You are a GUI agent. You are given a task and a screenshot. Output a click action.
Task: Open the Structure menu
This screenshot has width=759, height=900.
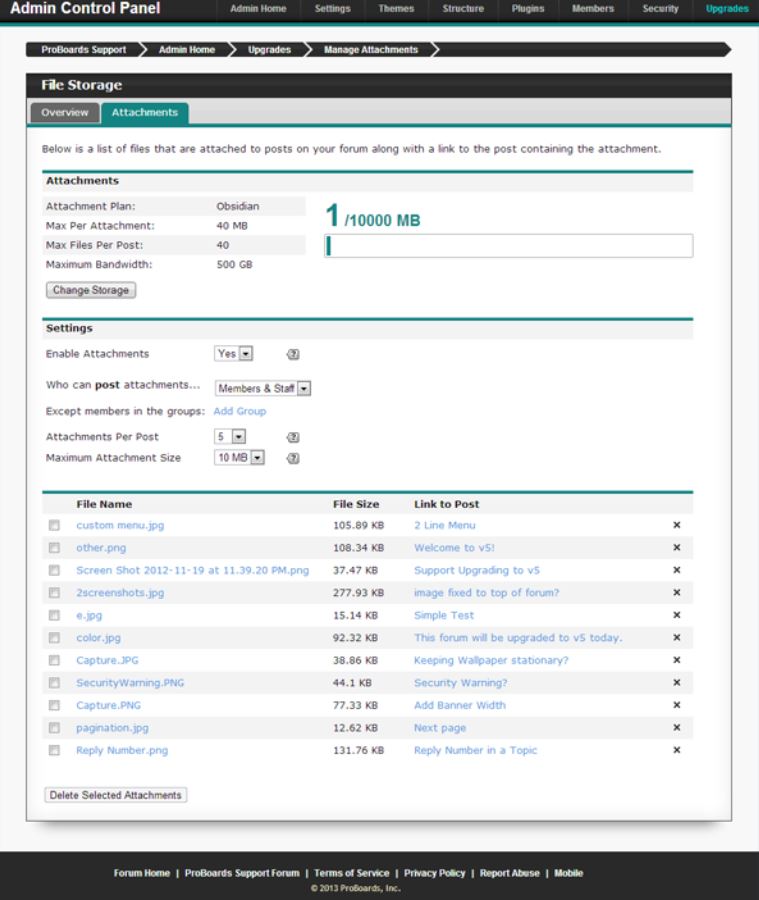pyautogui.click(x=463, y=9)
